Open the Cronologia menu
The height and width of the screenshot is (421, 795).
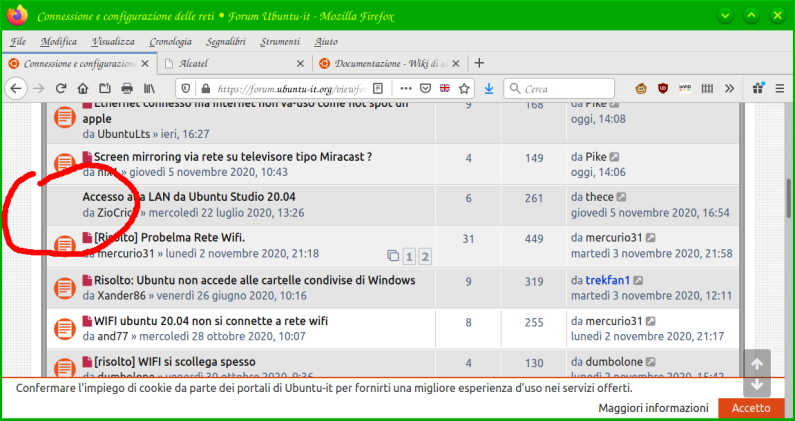[x=170, y=42]
